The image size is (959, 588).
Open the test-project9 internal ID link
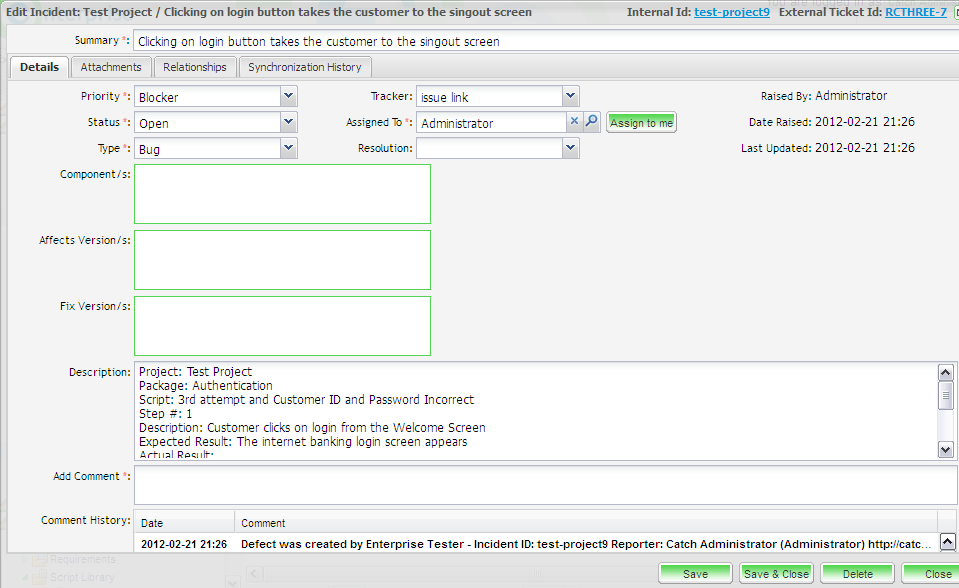pos(732,13)
